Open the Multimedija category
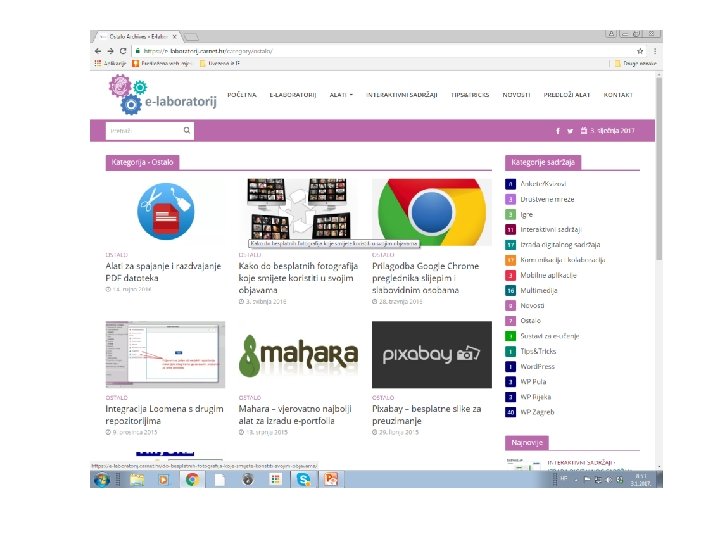Image resolution: width=720 pixels, height=540 pixels. point(539,291)
